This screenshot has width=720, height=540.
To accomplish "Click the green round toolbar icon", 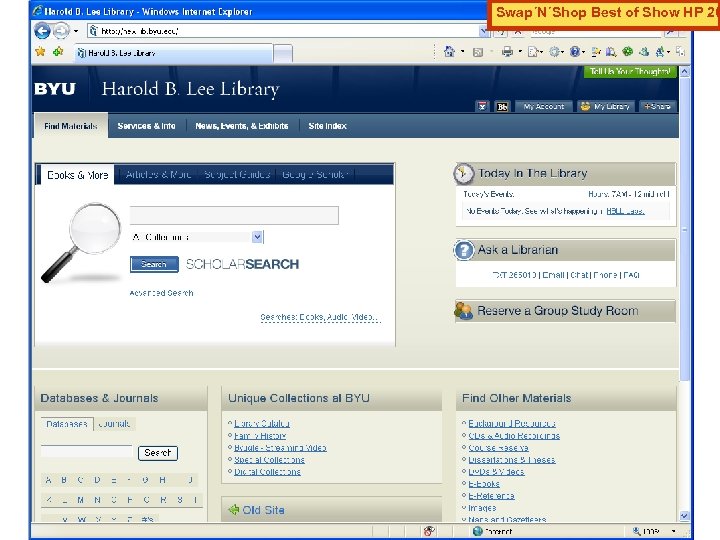I will click(x=628, y=51).
